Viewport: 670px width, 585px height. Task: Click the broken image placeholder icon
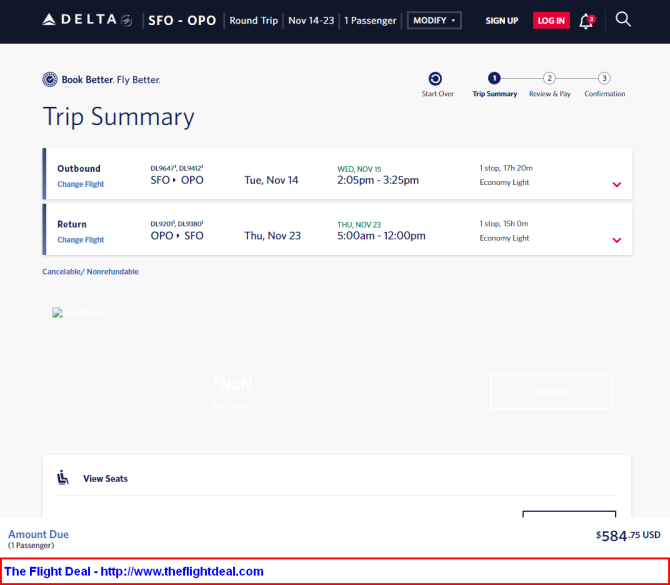pos(57,313)
